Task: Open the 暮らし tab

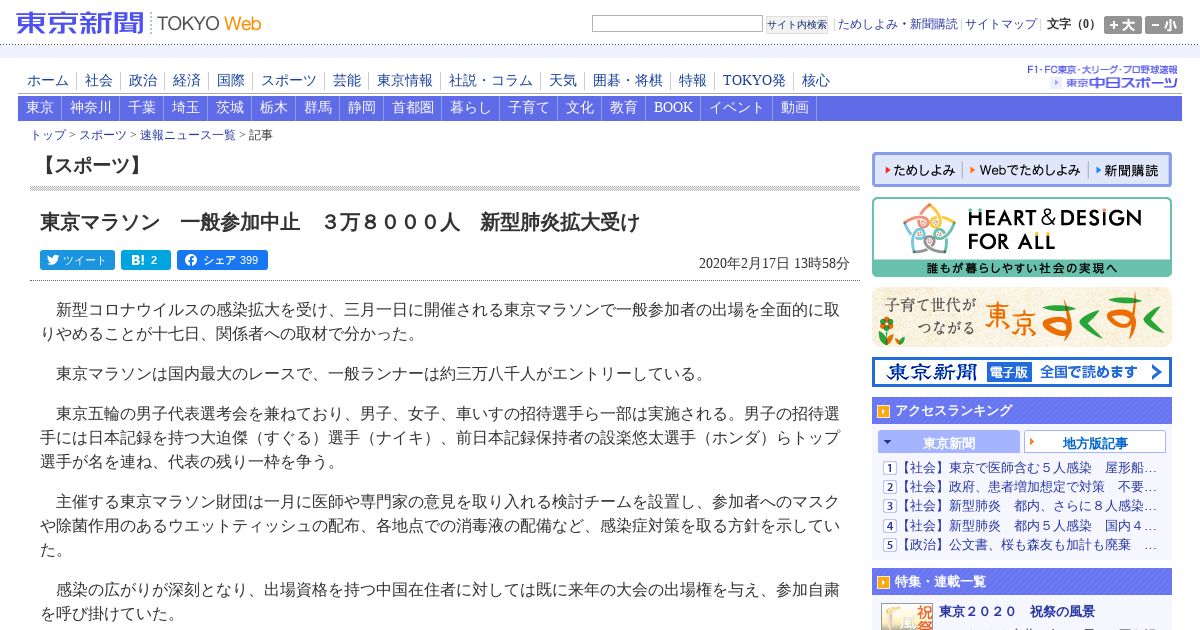Action: 471,108
